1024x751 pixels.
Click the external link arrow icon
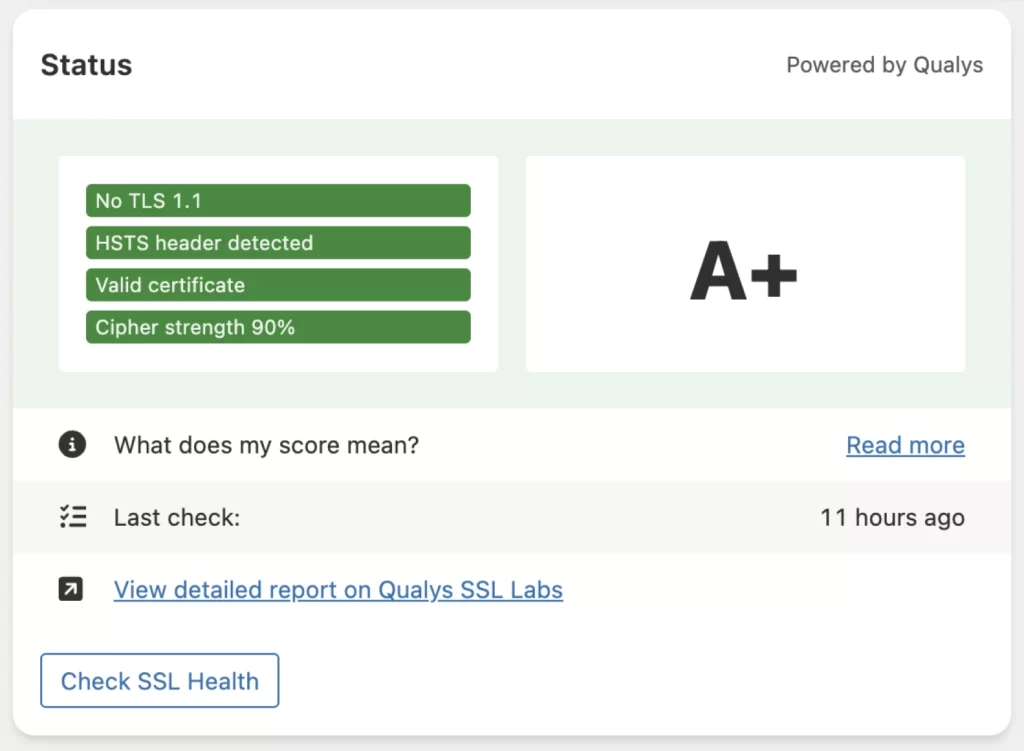[72, 590]
